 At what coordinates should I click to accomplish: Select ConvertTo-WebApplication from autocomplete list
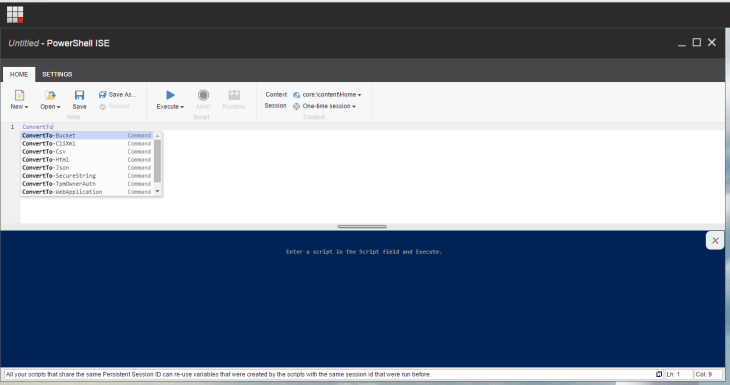87,192
